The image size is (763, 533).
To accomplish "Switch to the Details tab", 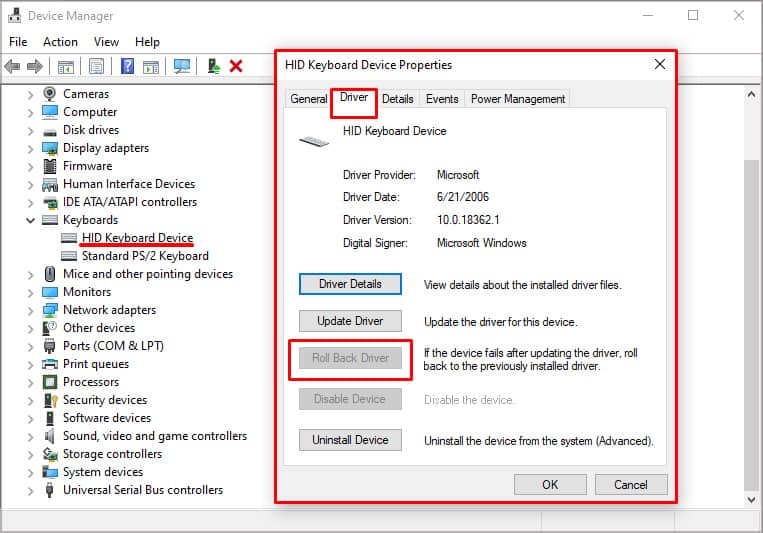I will click(398, 99).
